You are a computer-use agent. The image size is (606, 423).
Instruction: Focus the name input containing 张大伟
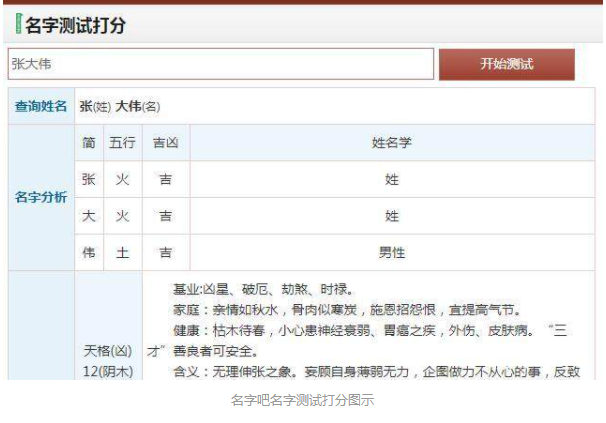coord(220,64)
